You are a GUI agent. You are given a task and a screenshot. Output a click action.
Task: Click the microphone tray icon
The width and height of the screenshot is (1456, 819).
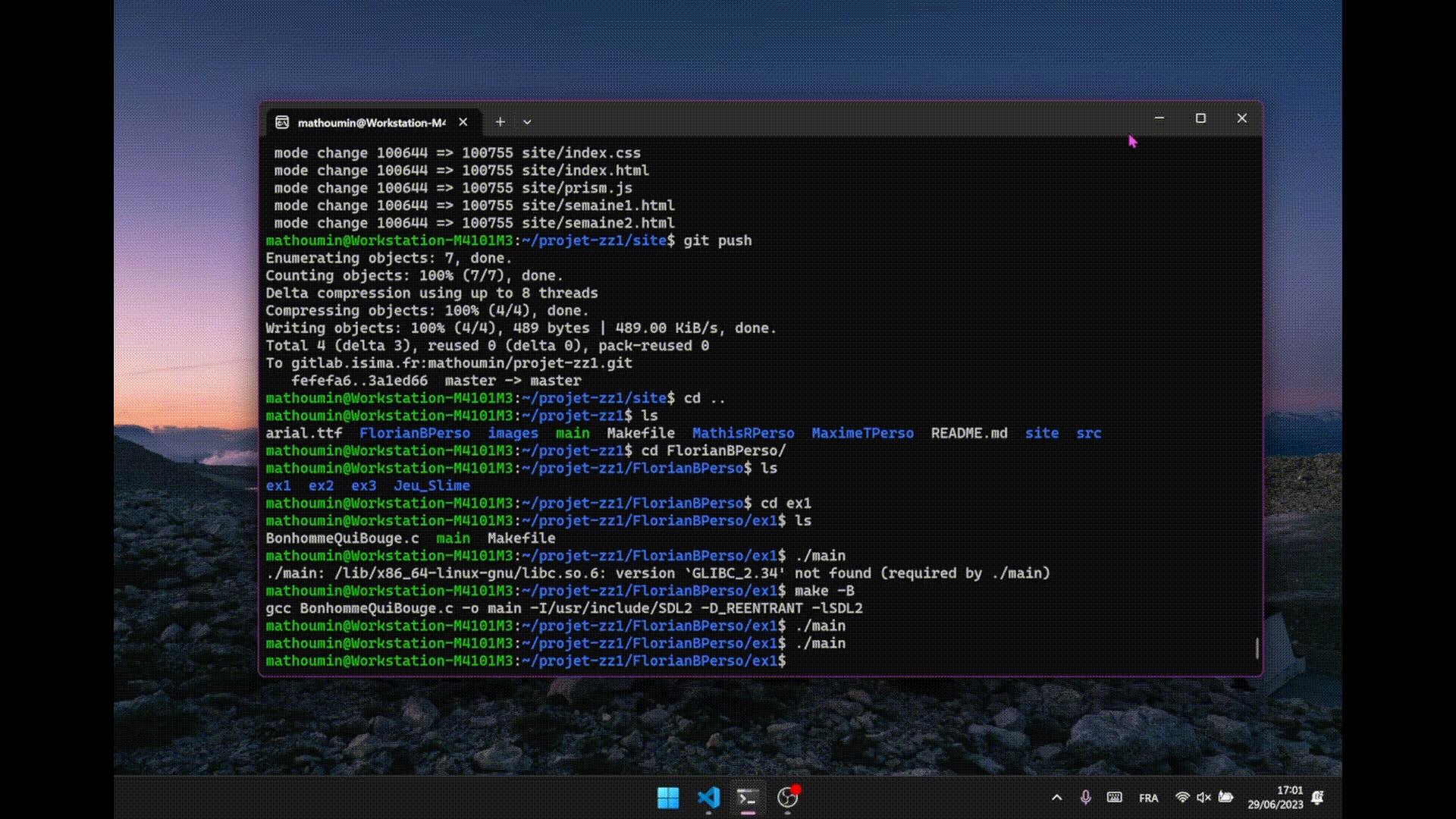[1086, 798]
